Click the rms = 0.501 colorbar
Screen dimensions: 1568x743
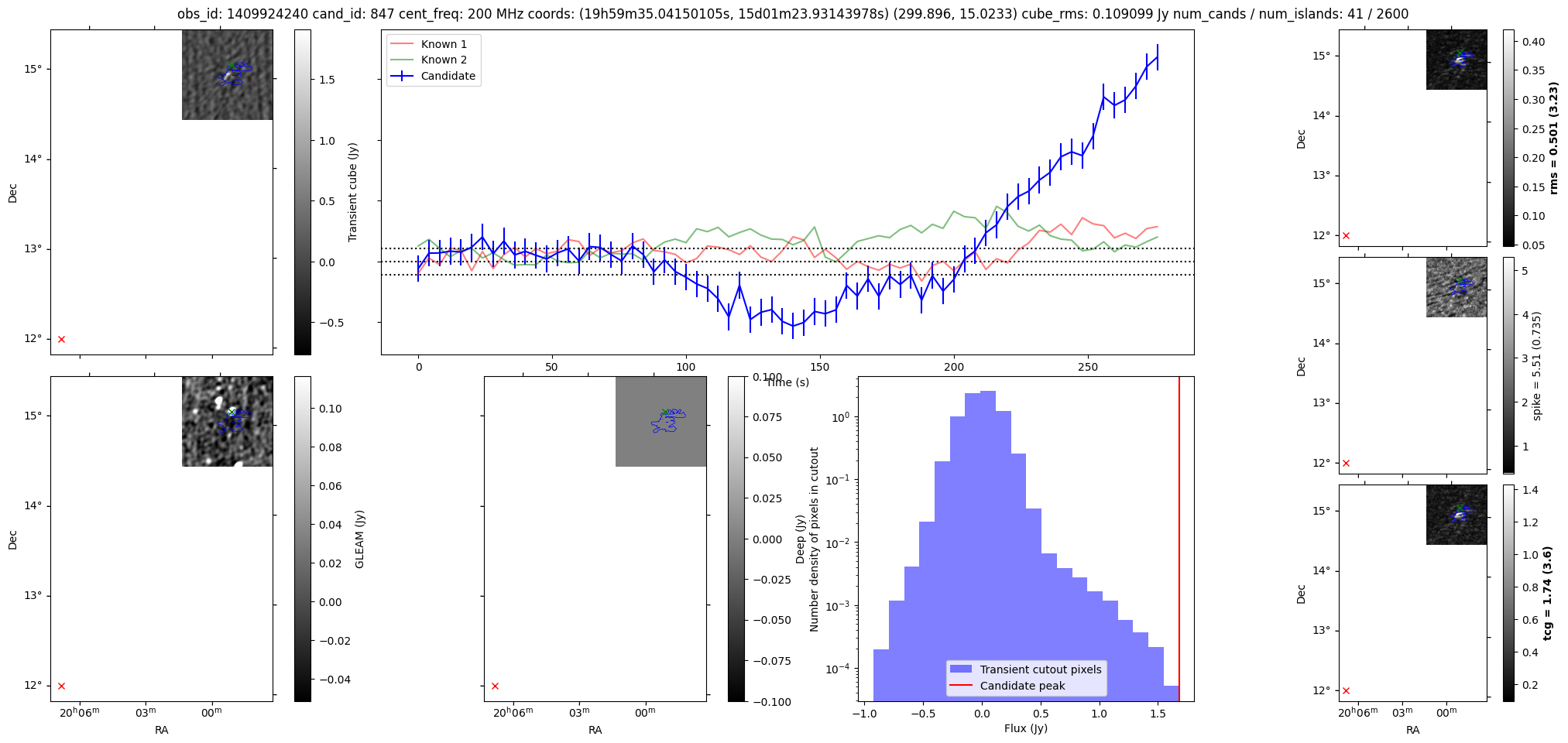(1511, 138)
